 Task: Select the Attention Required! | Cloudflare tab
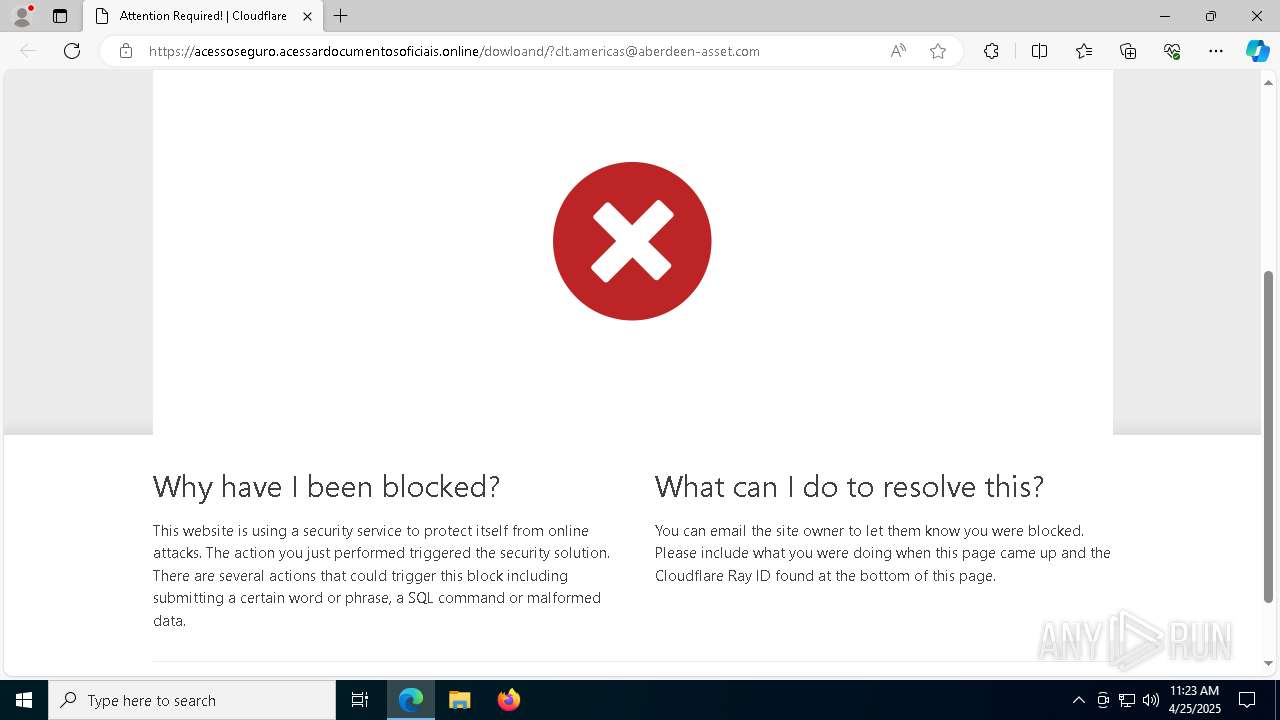203,16
